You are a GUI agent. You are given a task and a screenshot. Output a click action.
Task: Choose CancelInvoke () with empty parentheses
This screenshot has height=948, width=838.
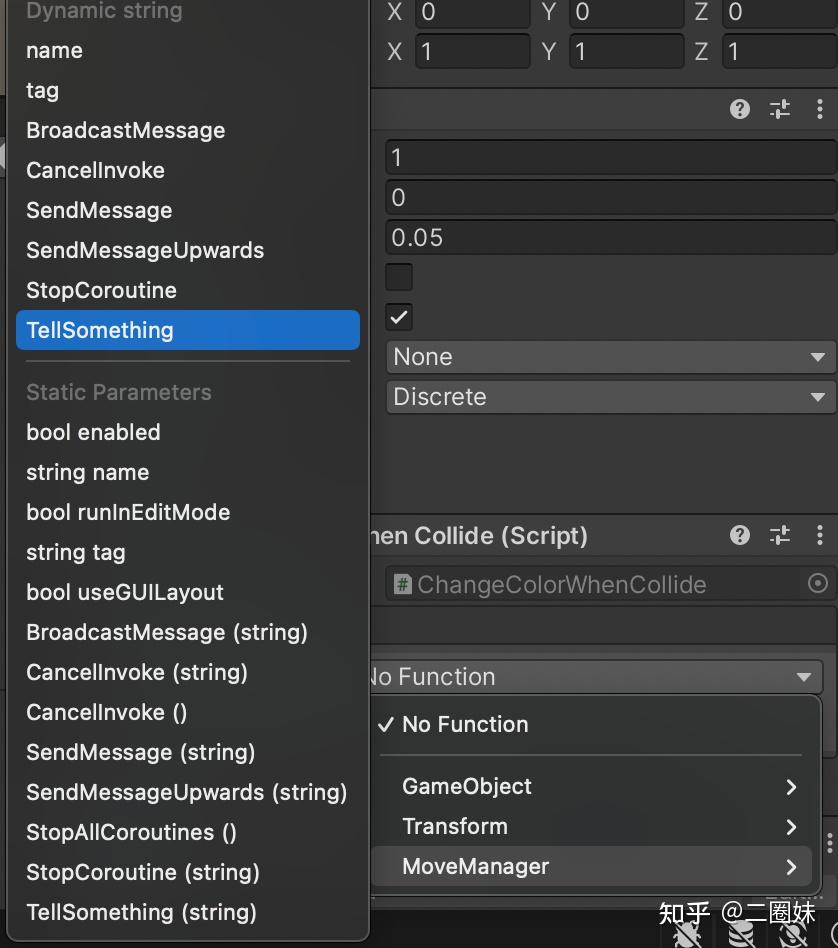pos(188,712)
